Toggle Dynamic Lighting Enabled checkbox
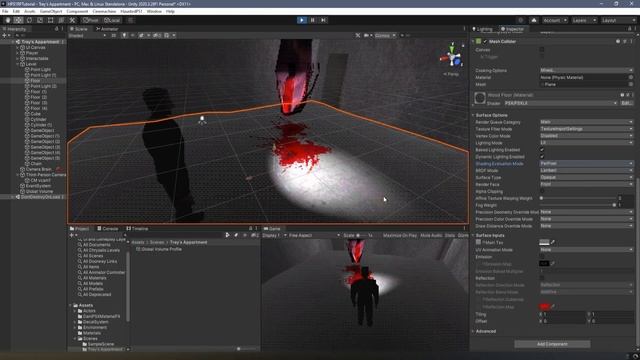The height and width of the screenshot is (360, 640). [542, 157]
